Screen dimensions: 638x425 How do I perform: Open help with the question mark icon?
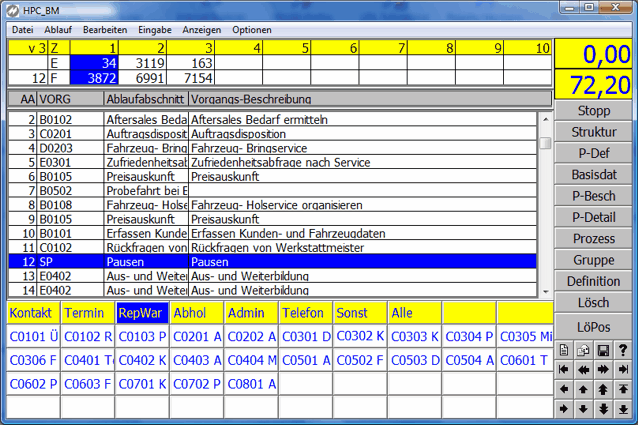[624, 349]
